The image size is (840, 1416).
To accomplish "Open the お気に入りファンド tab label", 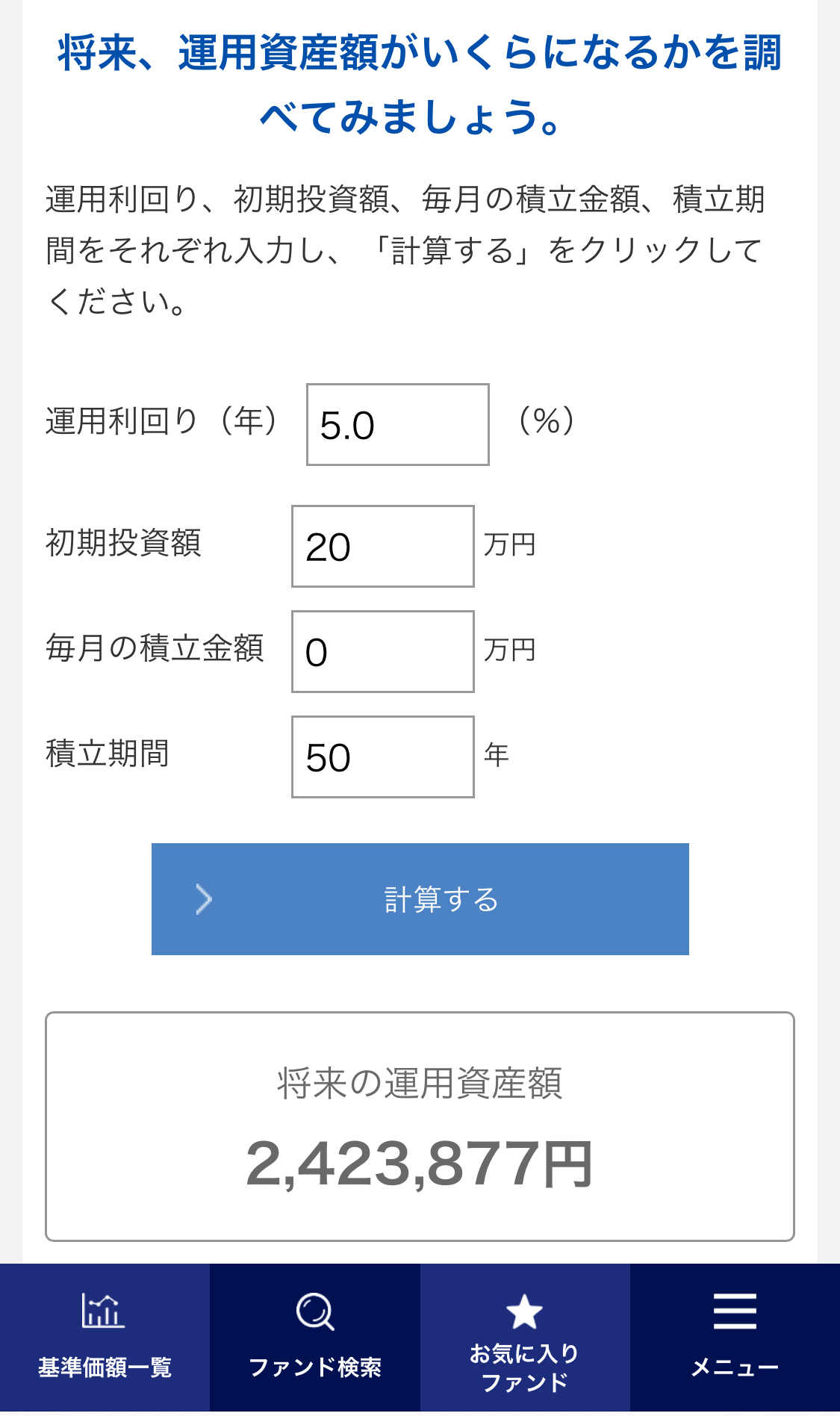I will 524,1367.
